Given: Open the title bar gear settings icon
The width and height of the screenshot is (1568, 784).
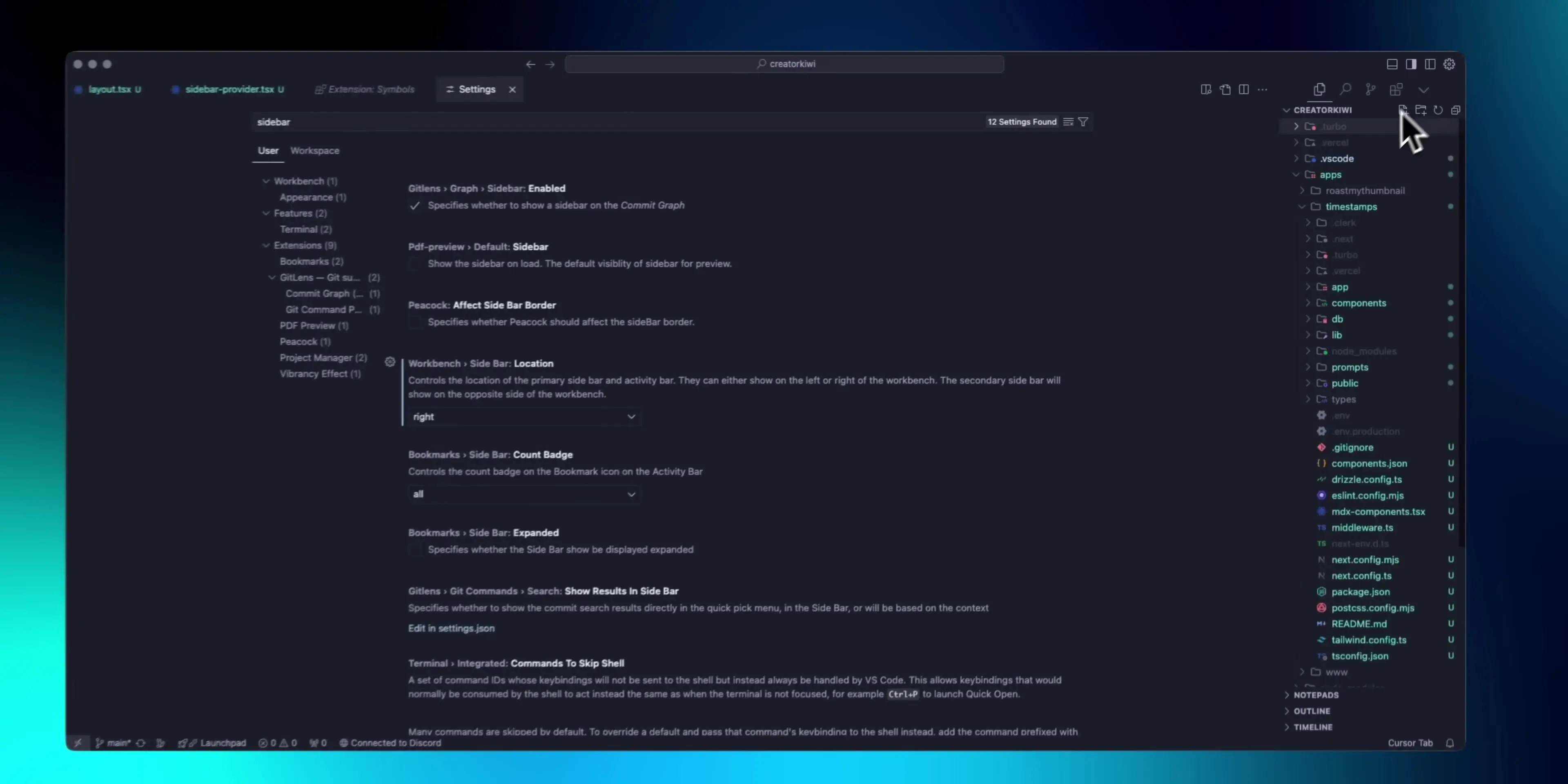Looking at the screenshot, I should pos(1449,64).
